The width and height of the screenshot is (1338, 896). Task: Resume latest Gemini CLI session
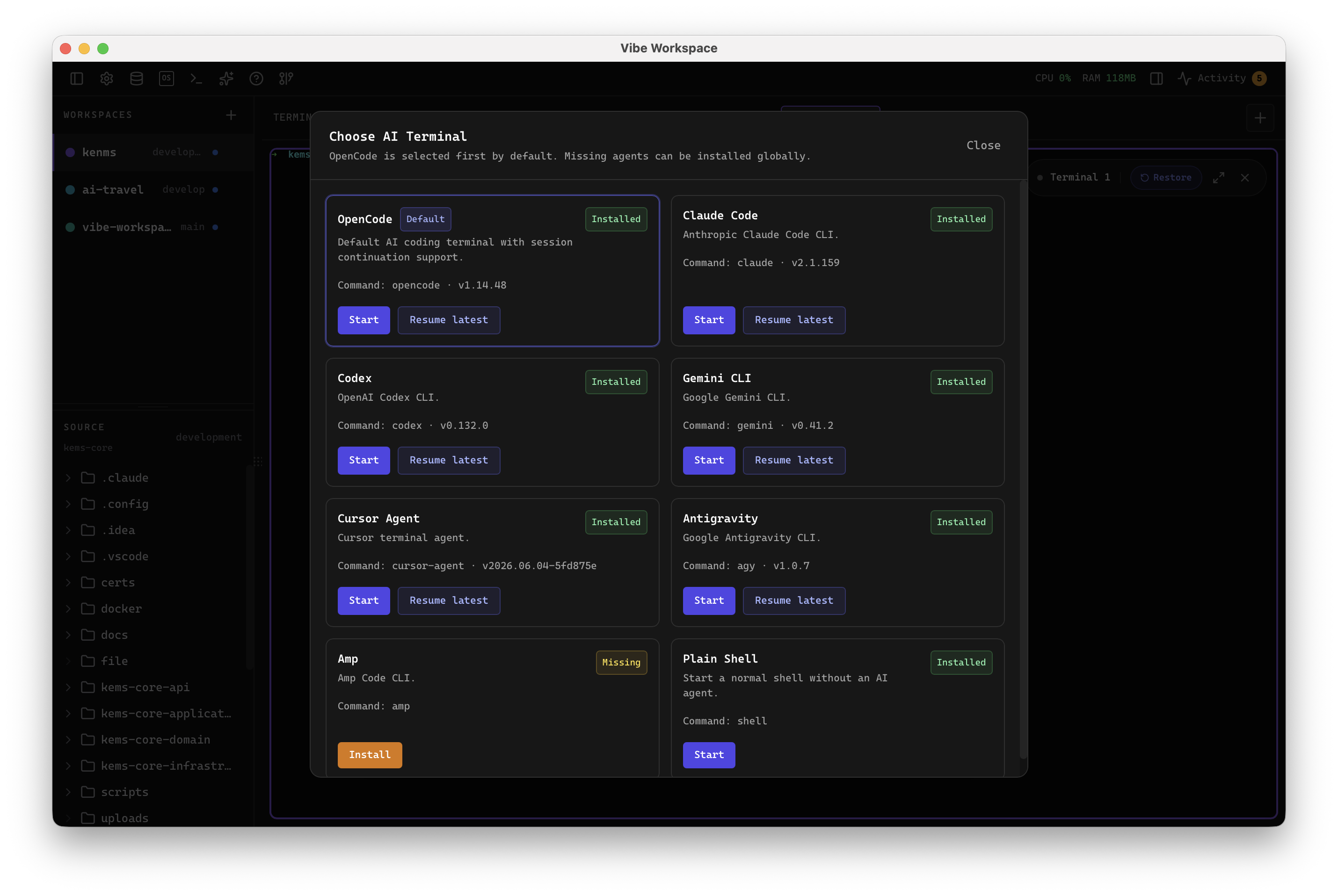pyautogui.click(x=794, y=460)
